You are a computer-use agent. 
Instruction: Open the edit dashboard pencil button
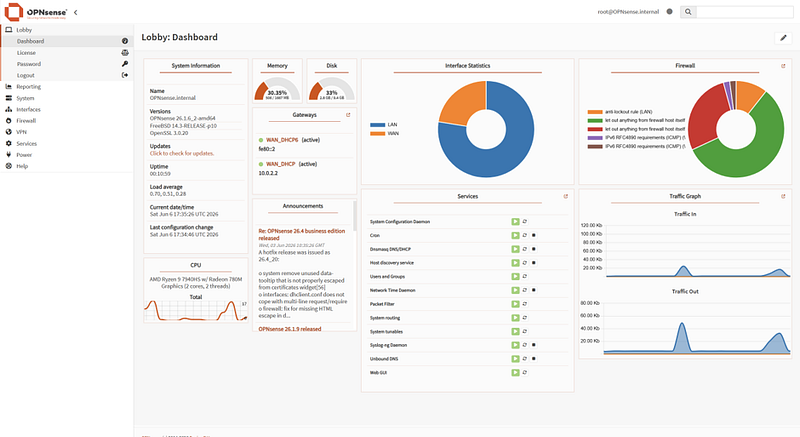pyautogui.click(x=783, y=38)
